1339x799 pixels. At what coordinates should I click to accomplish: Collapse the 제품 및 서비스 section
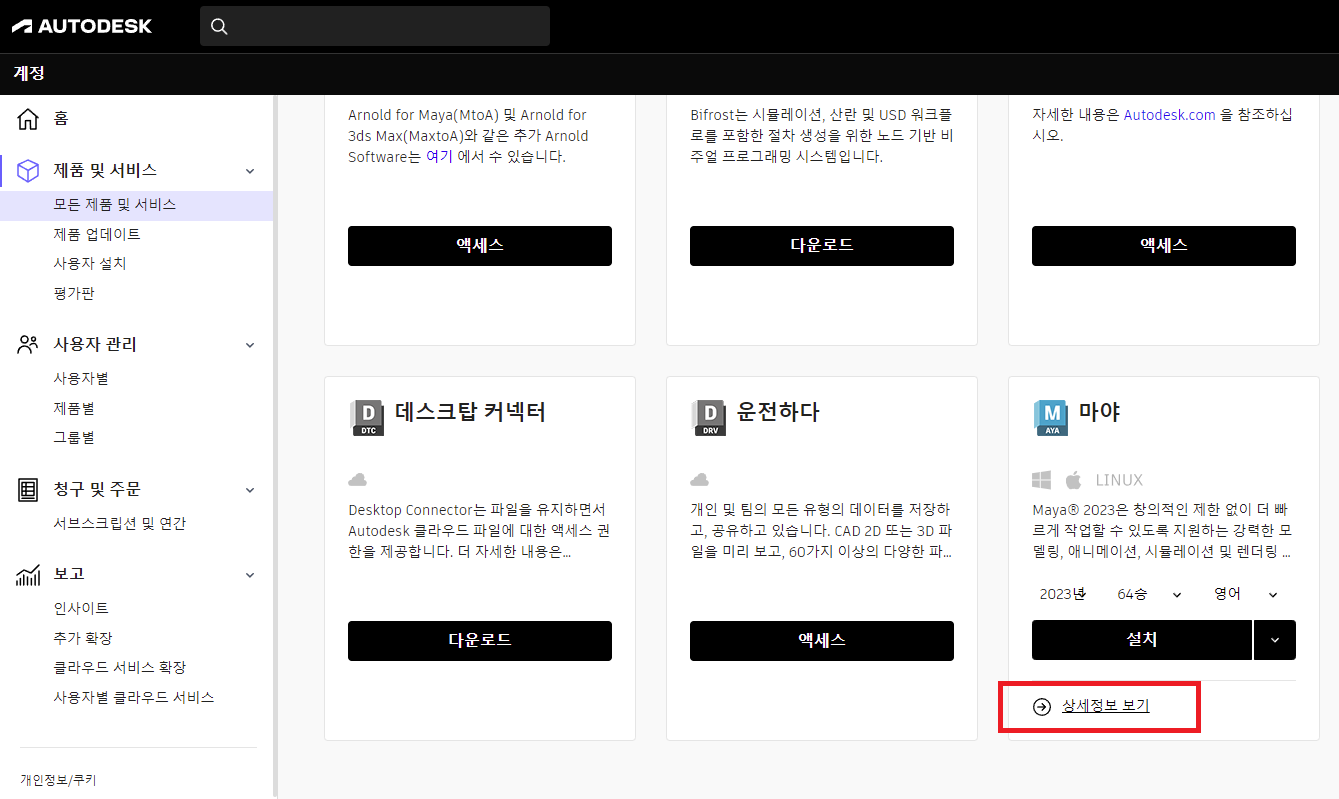pyautogui.click(x=250, y=171)
